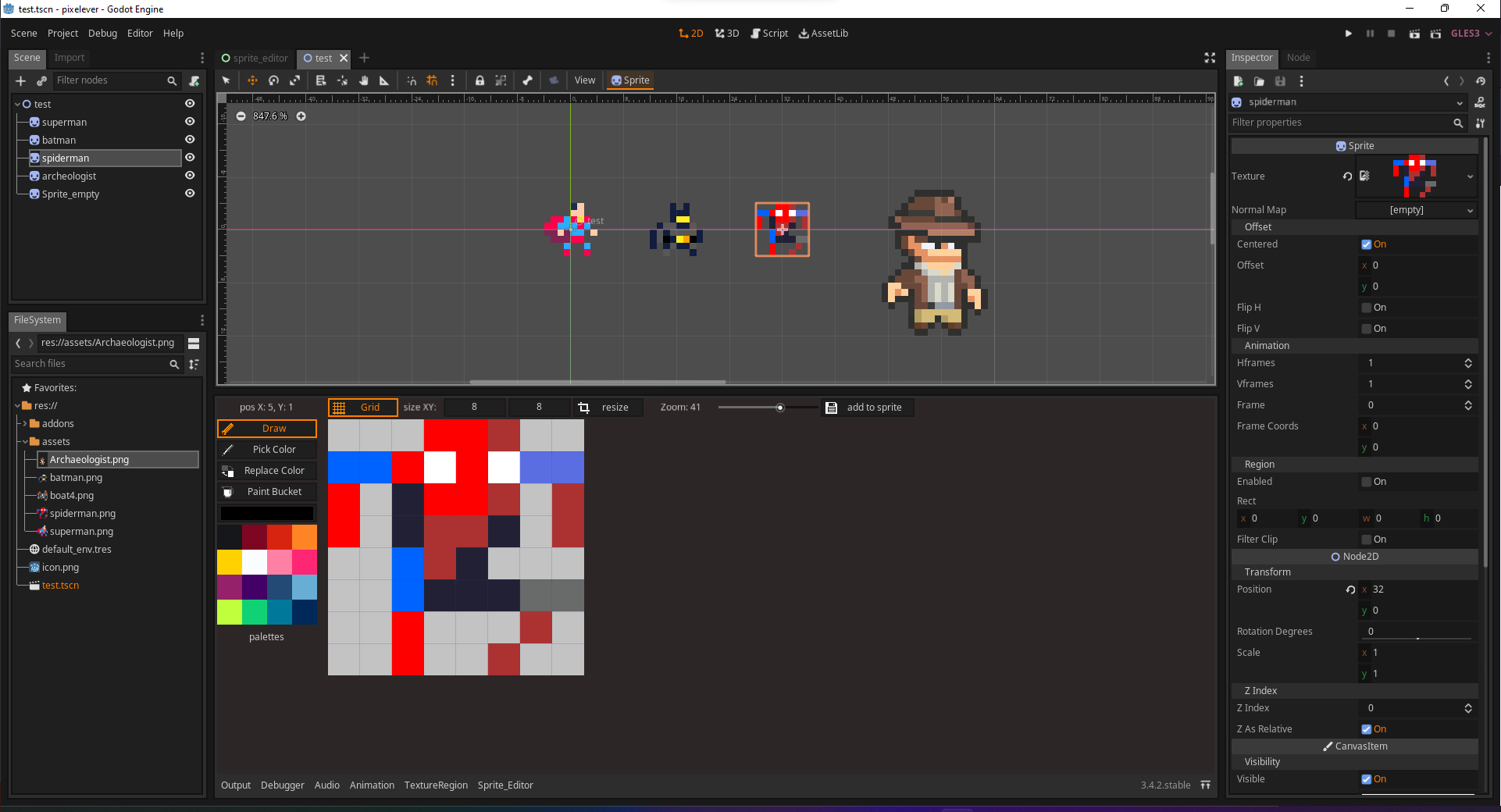Load a resource from disk in Inspector
Viewport: 1501px width, 812px height.
coord(1259,81)
